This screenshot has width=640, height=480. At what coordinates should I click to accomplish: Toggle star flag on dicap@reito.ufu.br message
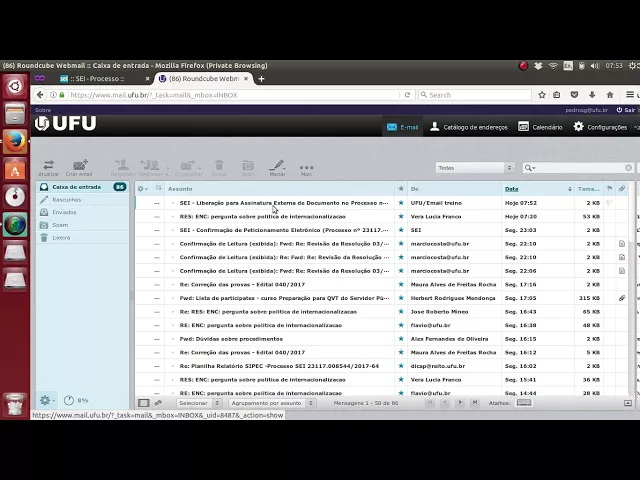pyautogui.click(x=401, y=366)
